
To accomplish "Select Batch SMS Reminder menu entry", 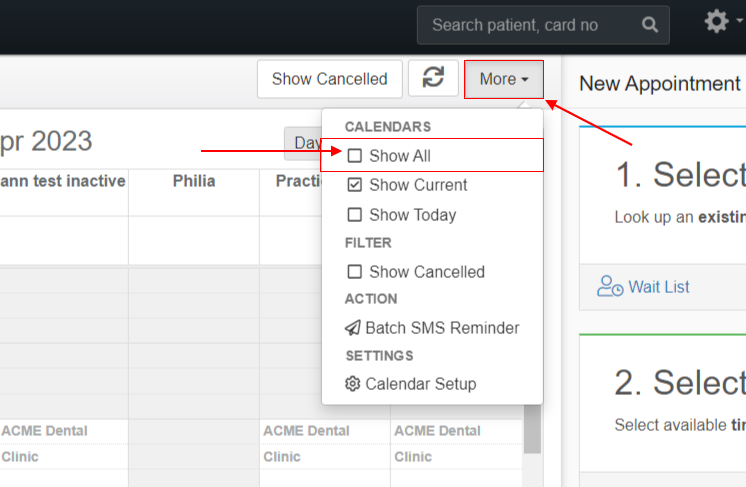I will 432,328.
